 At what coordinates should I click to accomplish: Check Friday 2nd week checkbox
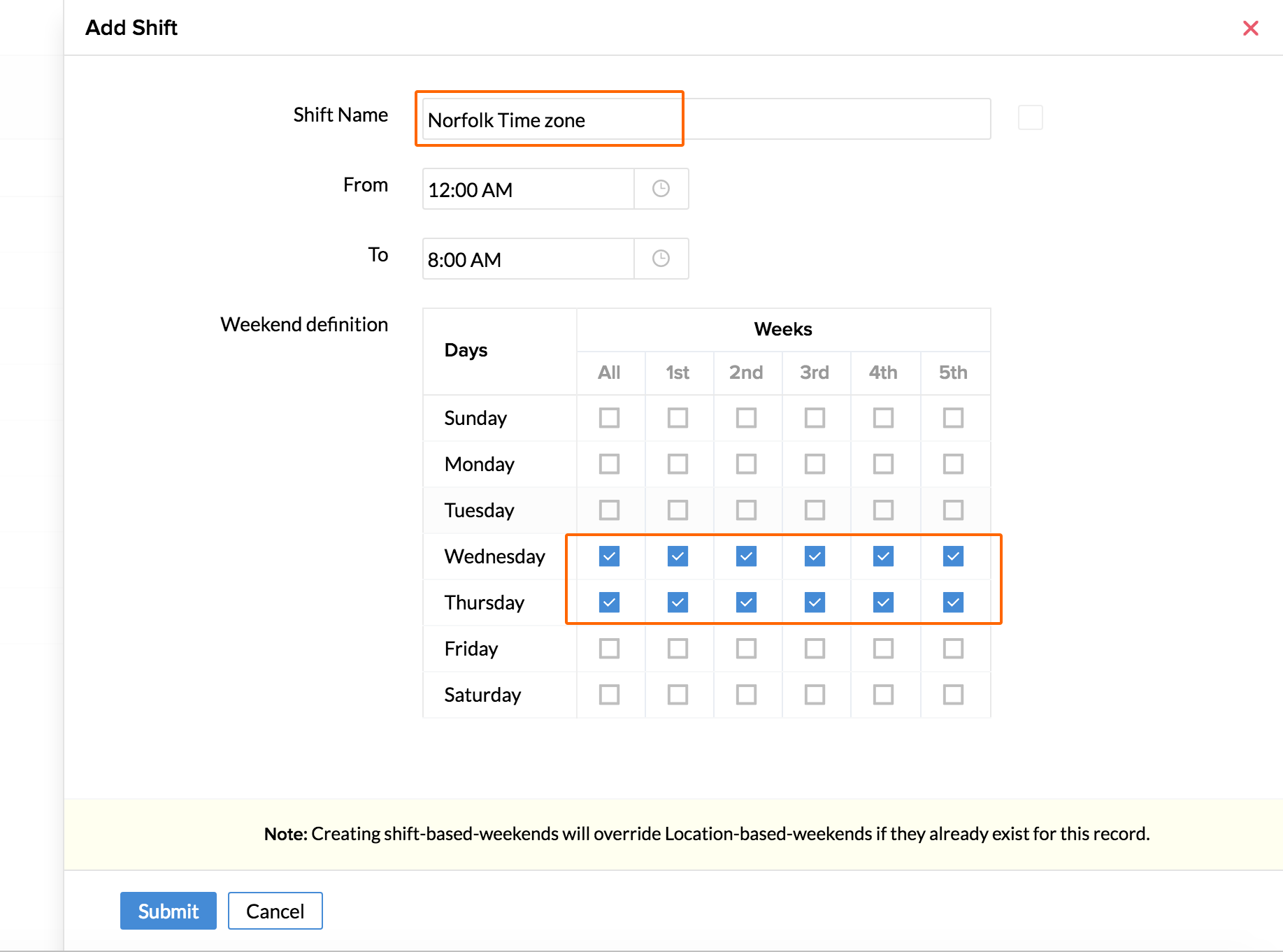click(x=746, y=649)
